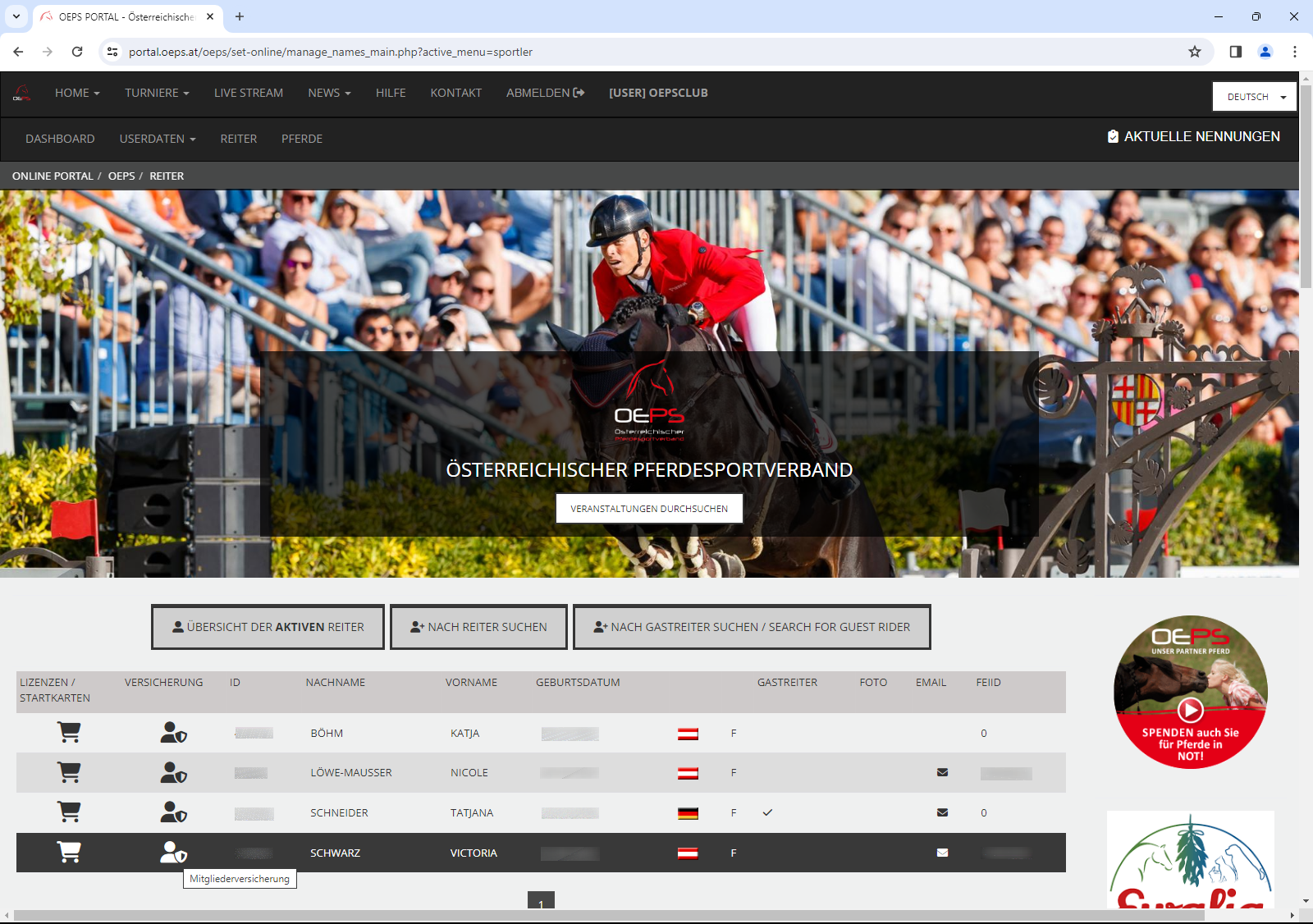Click OEPS breadcrumb link
1313x924 pixels.
pos(121,176)
